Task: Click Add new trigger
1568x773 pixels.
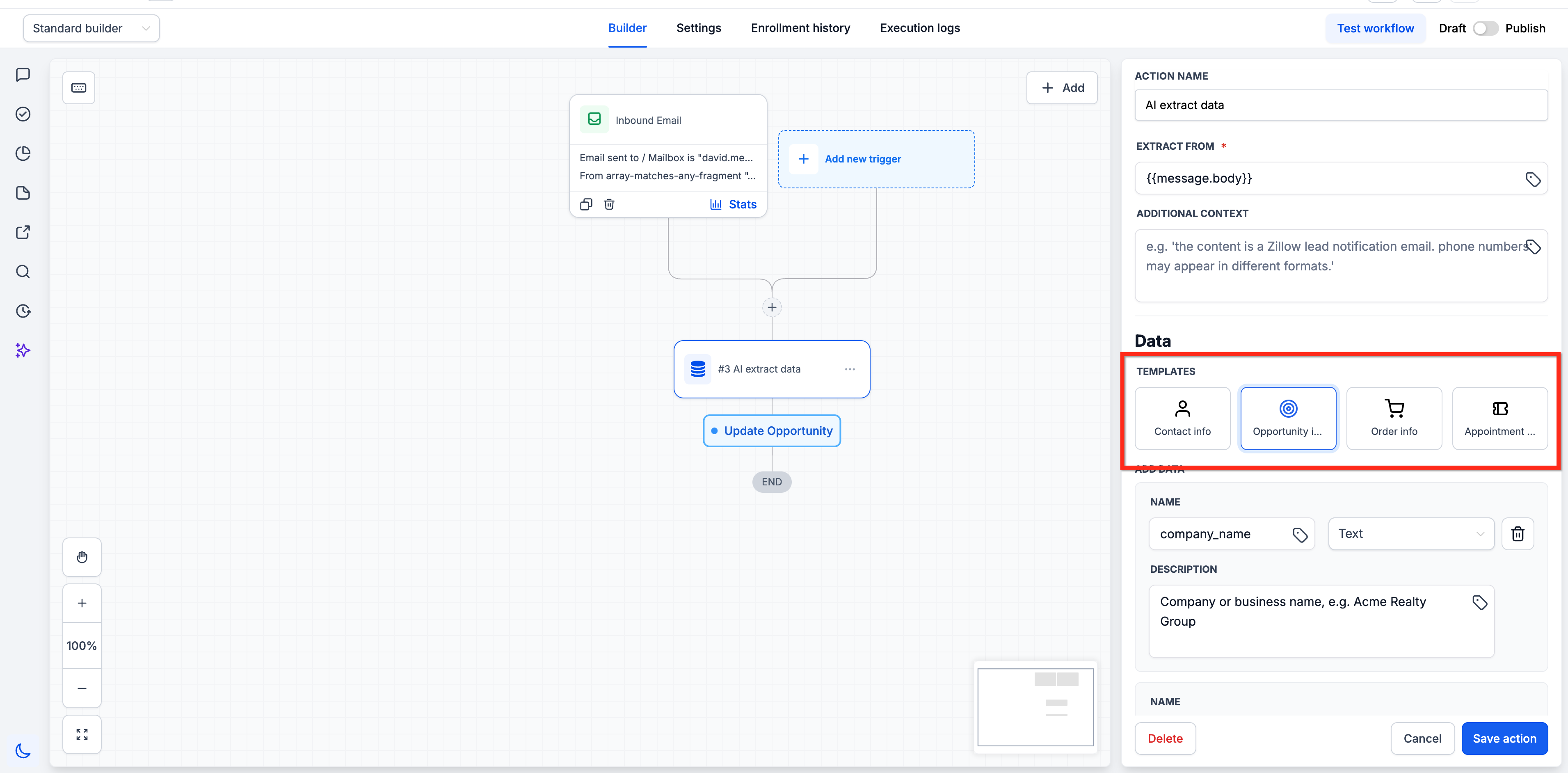Action: point(877,159)
